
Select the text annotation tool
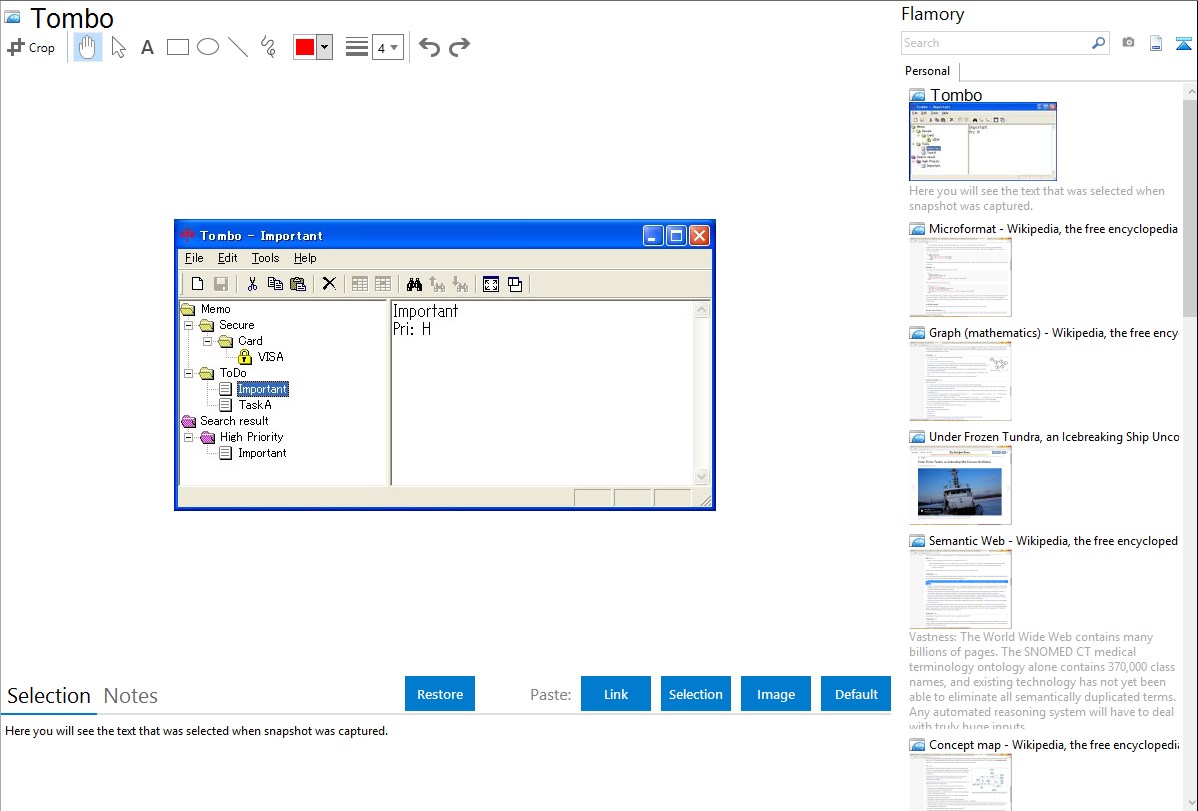click(147, 47)
